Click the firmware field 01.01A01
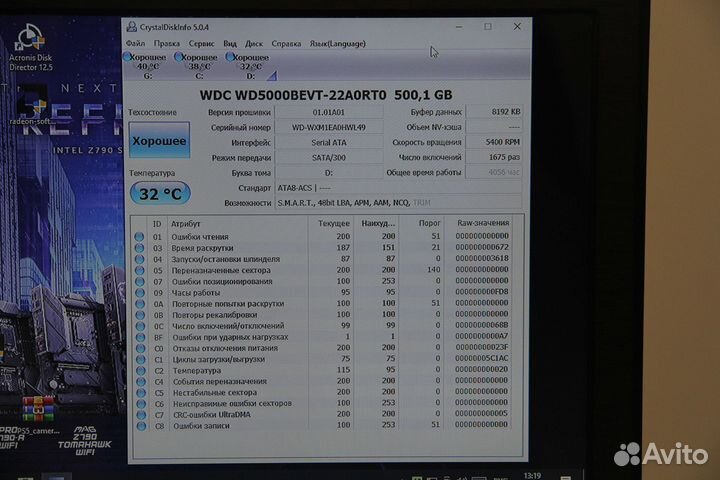The height and width of the screenshot is (480, 720). pos(329,112)
